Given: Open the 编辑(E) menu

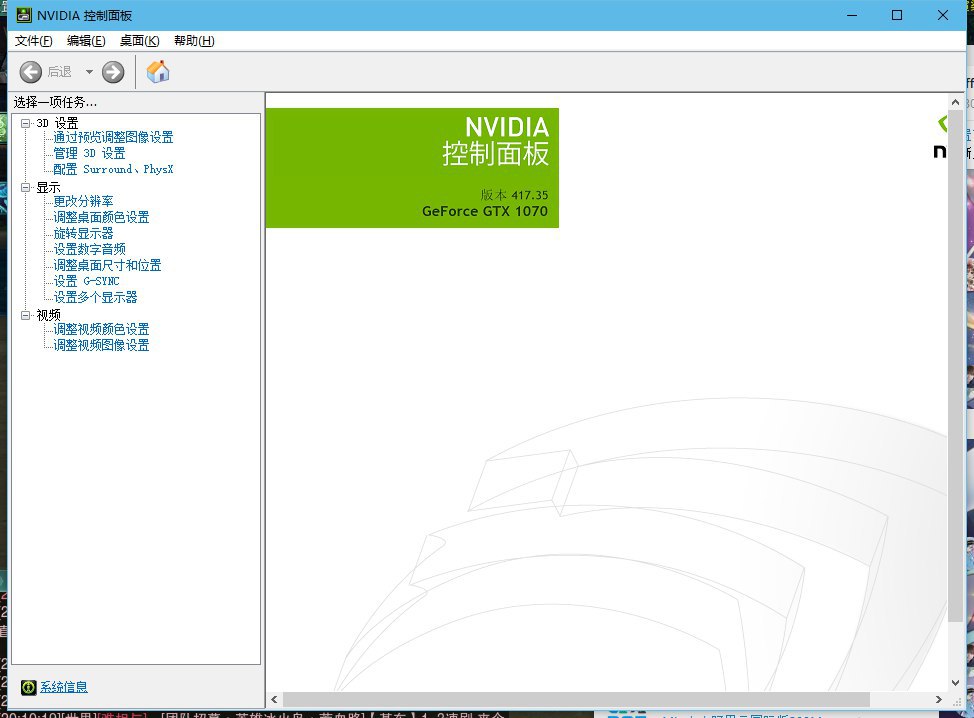Looking at the screenshot, I should pos(86,41).
